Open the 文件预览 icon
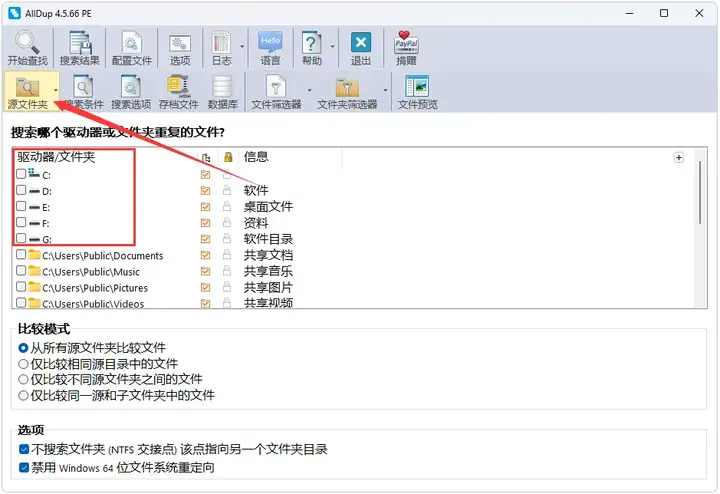Screen dimensions: 720x494 tap(417, 86)
